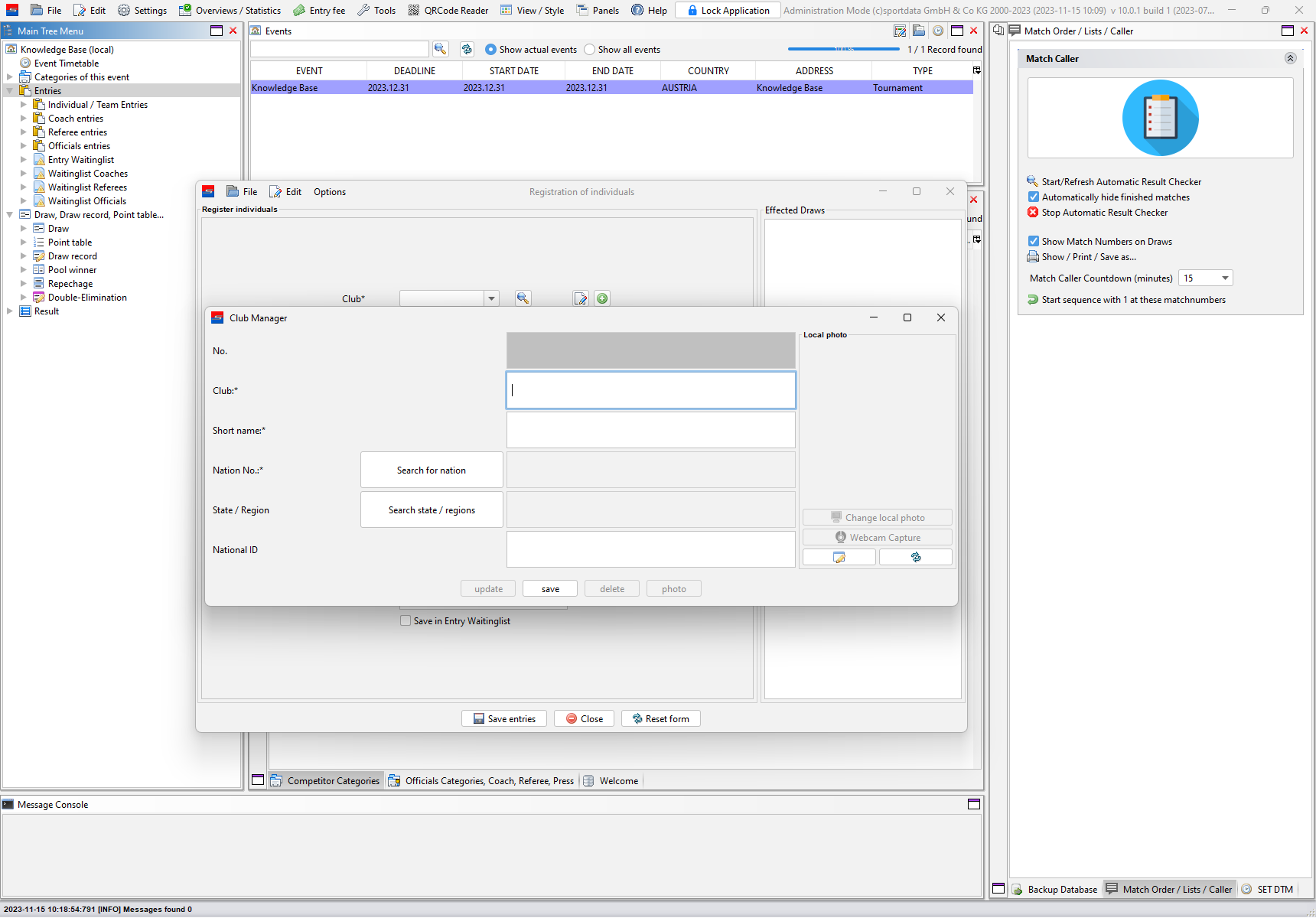Screen dimensions: 1316x918
Task: Click the Match Caller clipboard graphic
Action: [x=1160, y=118]
